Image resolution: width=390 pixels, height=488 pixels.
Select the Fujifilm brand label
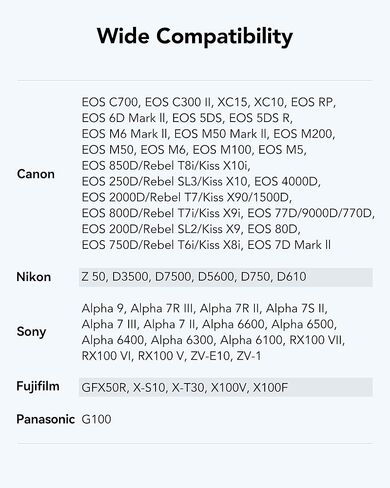pyautogui.click(x=38, y=386)
